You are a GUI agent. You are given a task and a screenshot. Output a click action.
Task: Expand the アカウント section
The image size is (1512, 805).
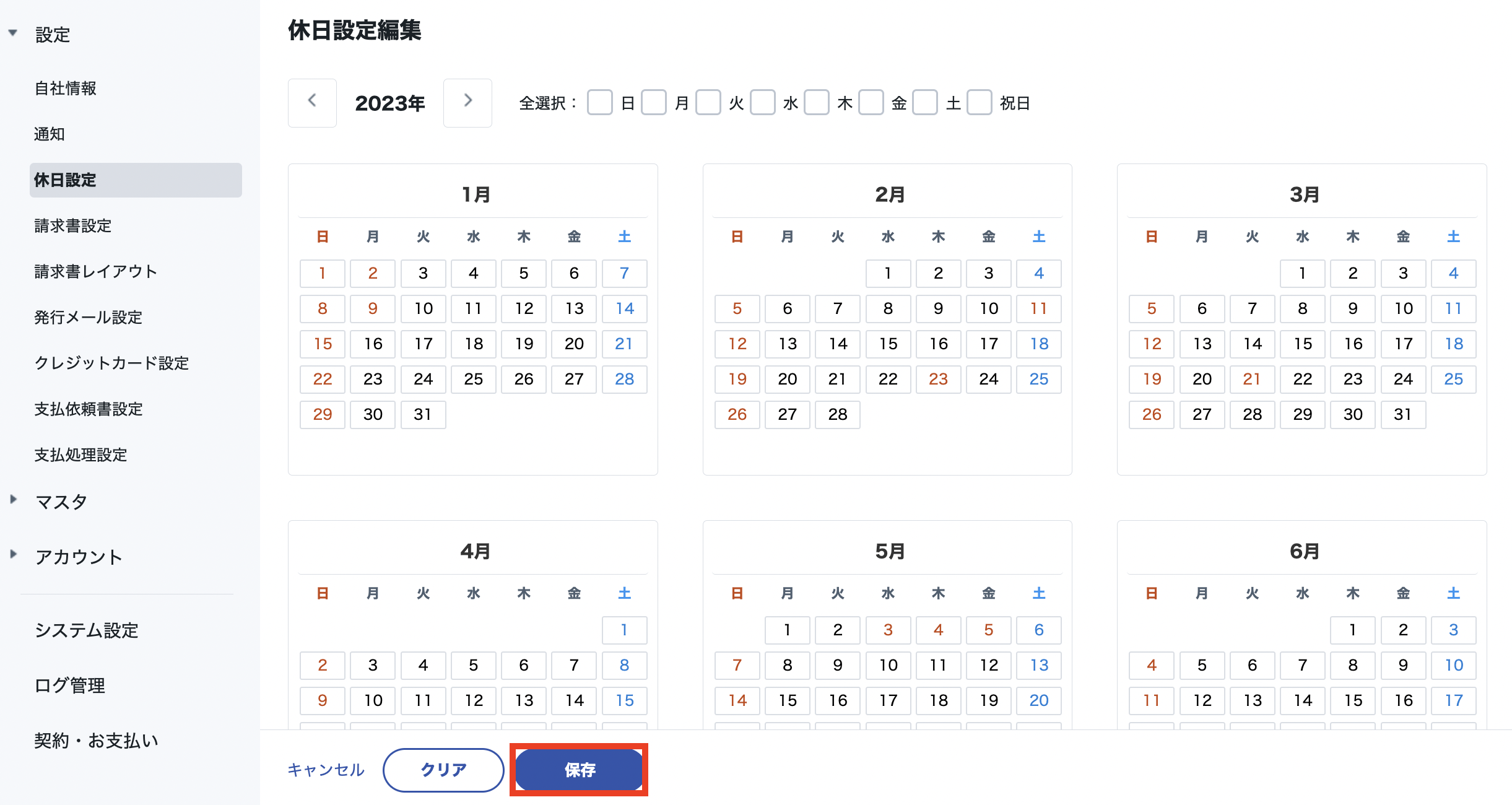coord(13,554)
